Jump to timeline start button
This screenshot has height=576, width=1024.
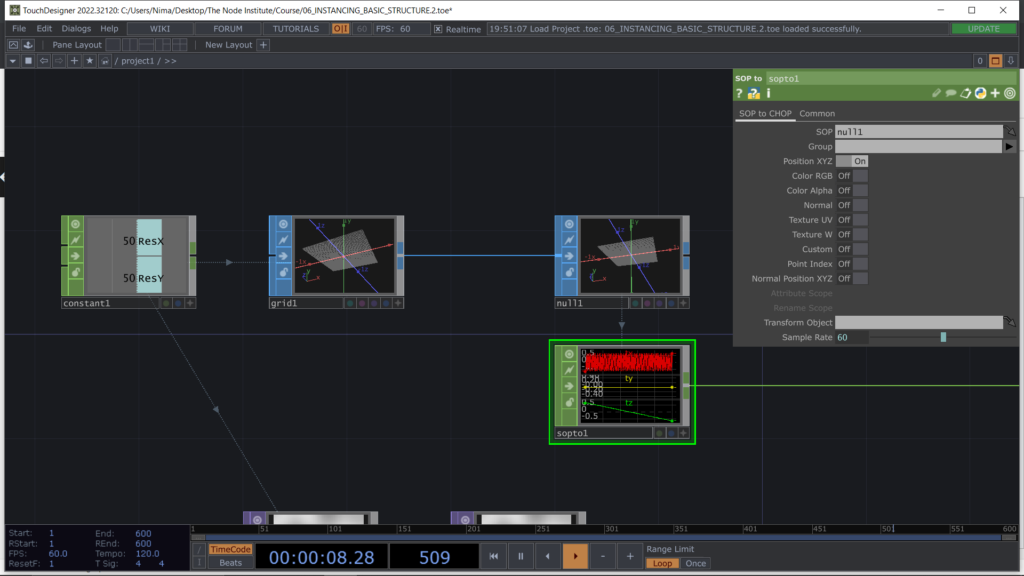[x=494, y=556]
